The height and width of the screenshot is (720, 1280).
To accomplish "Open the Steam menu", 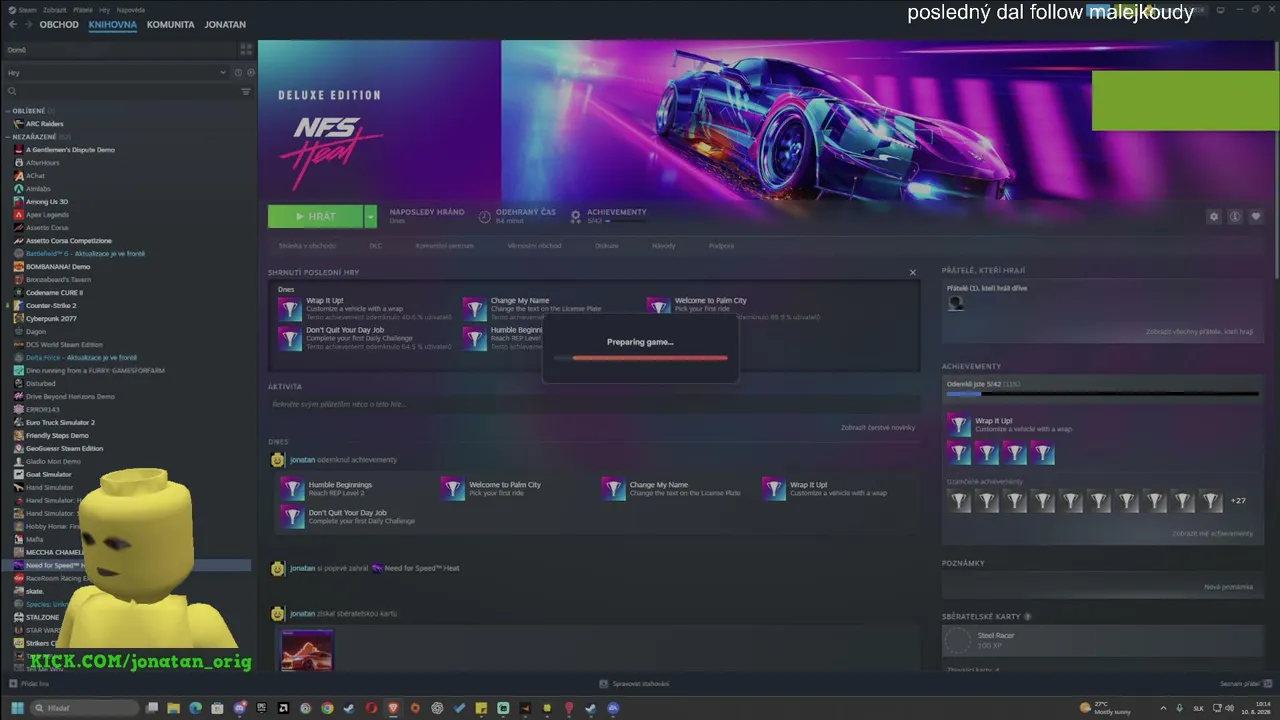I will point(28,10).
